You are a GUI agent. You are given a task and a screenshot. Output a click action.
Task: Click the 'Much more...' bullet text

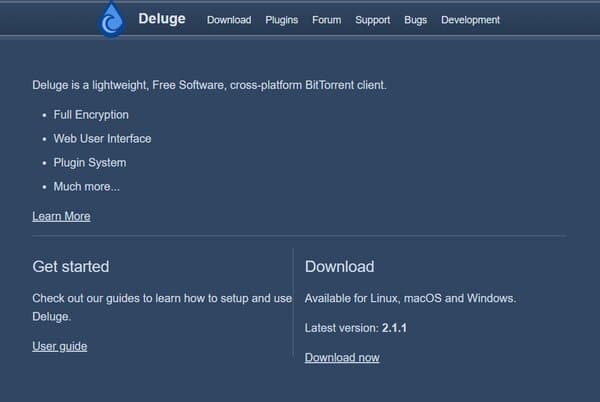coord(86,187)
